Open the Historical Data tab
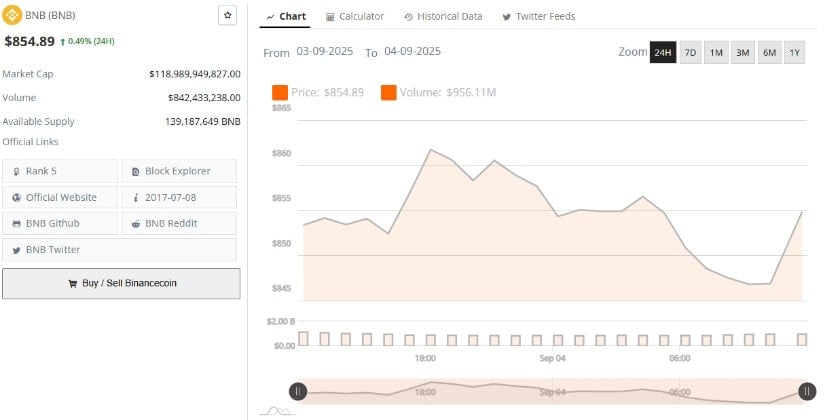 click(x=443, y=17)
